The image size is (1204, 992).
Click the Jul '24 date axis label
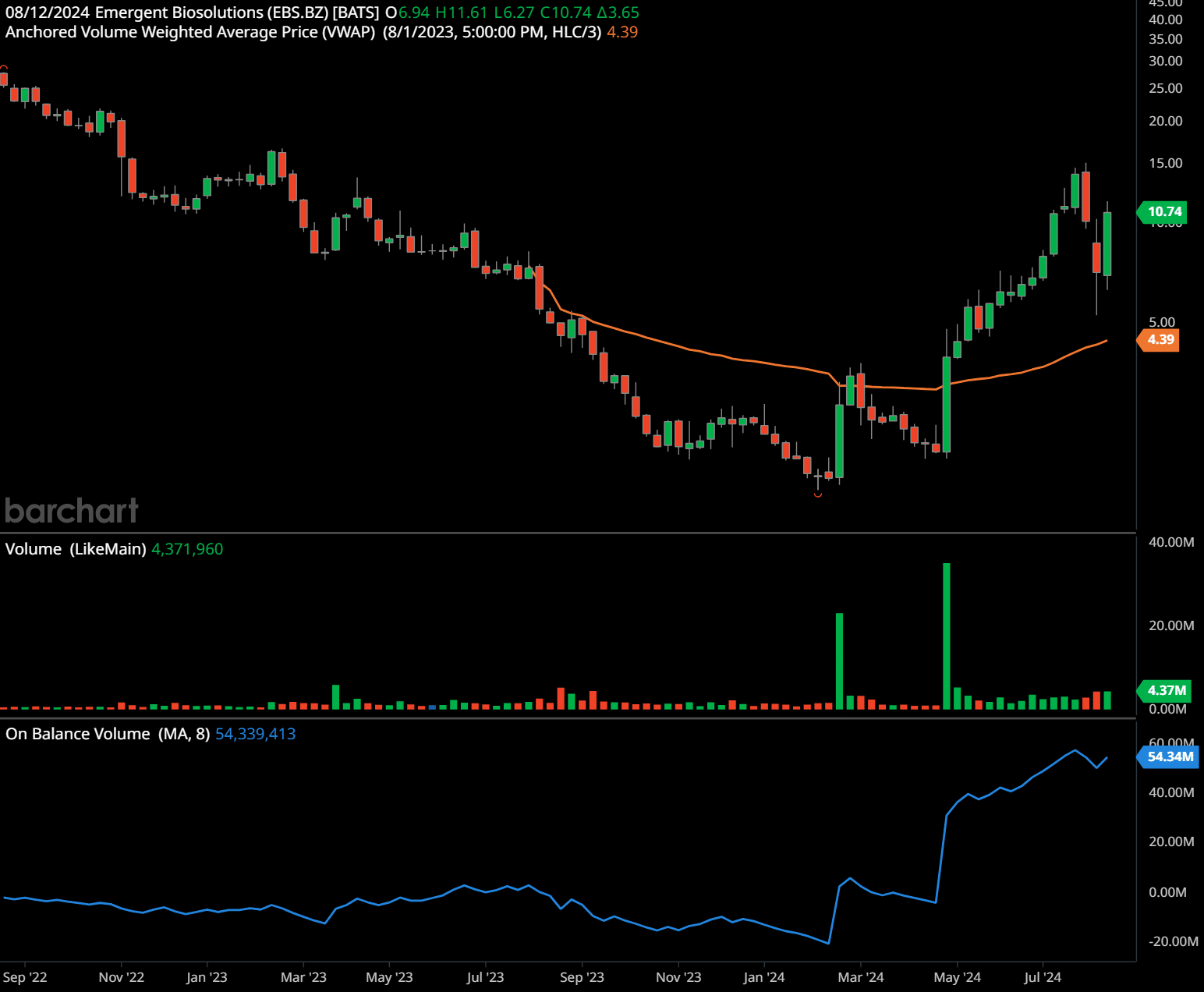click(x=1043, y=977)
